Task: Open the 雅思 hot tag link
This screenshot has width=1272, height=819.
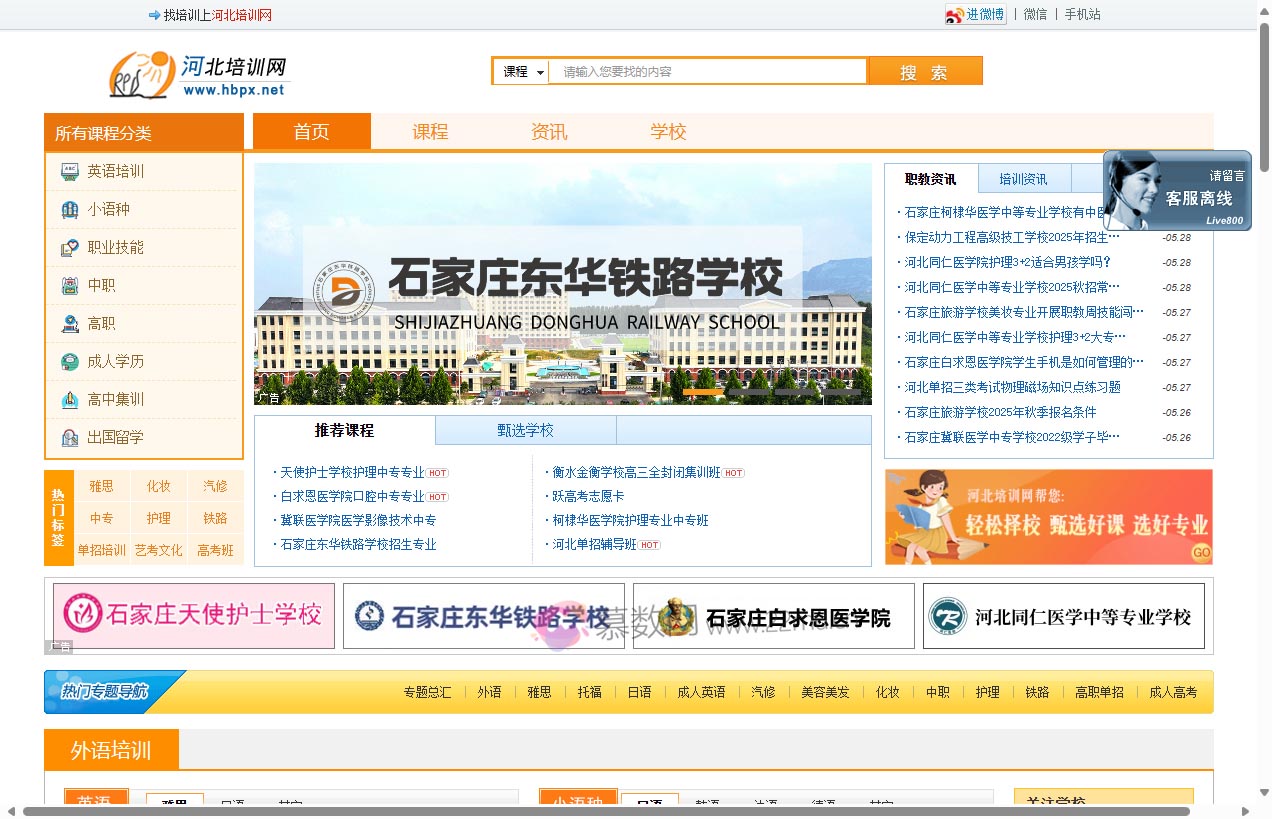Action: point(101,486)
